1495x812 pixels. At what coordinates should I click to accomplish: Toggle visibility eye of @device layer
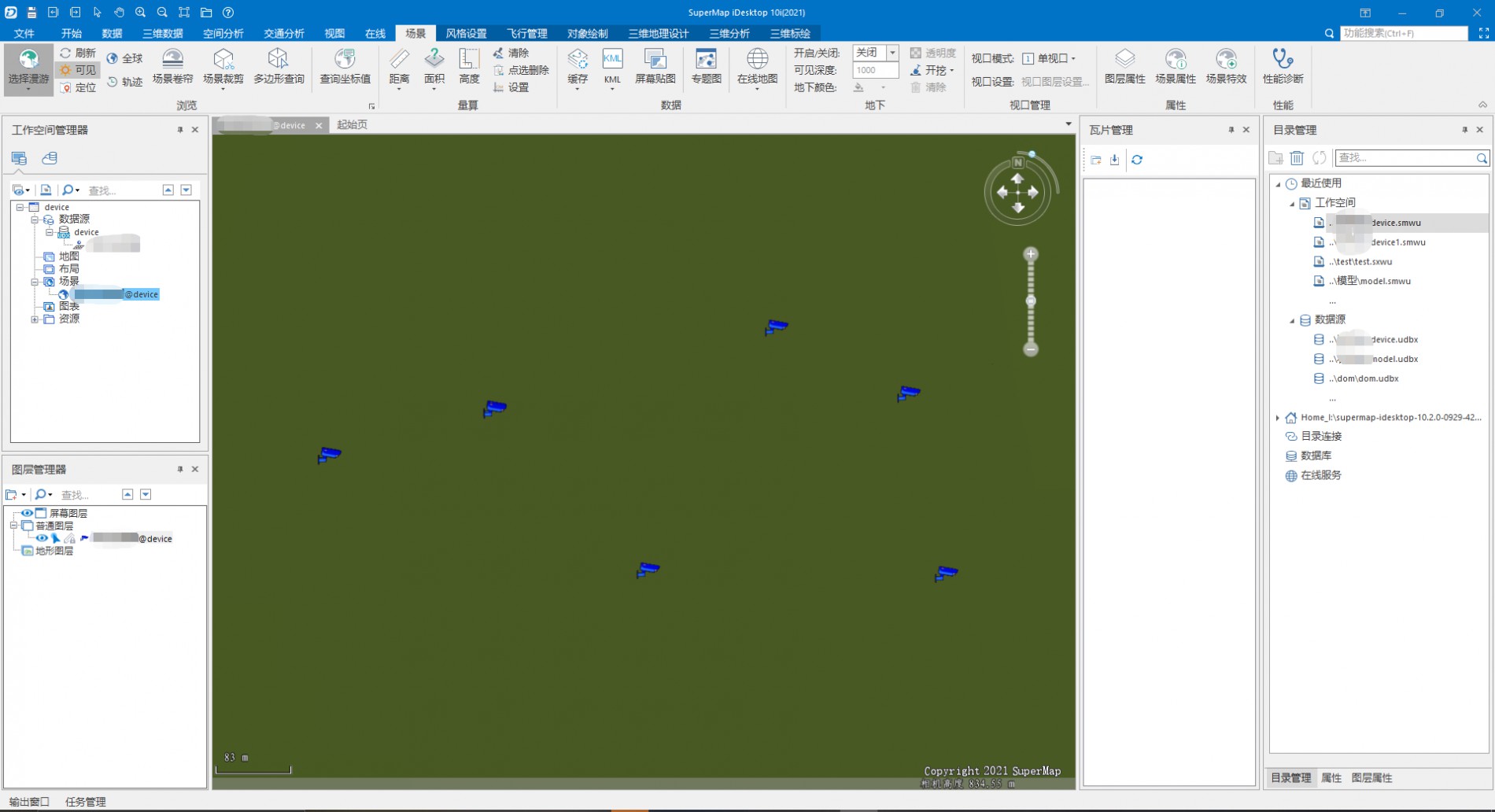[42, 538]
